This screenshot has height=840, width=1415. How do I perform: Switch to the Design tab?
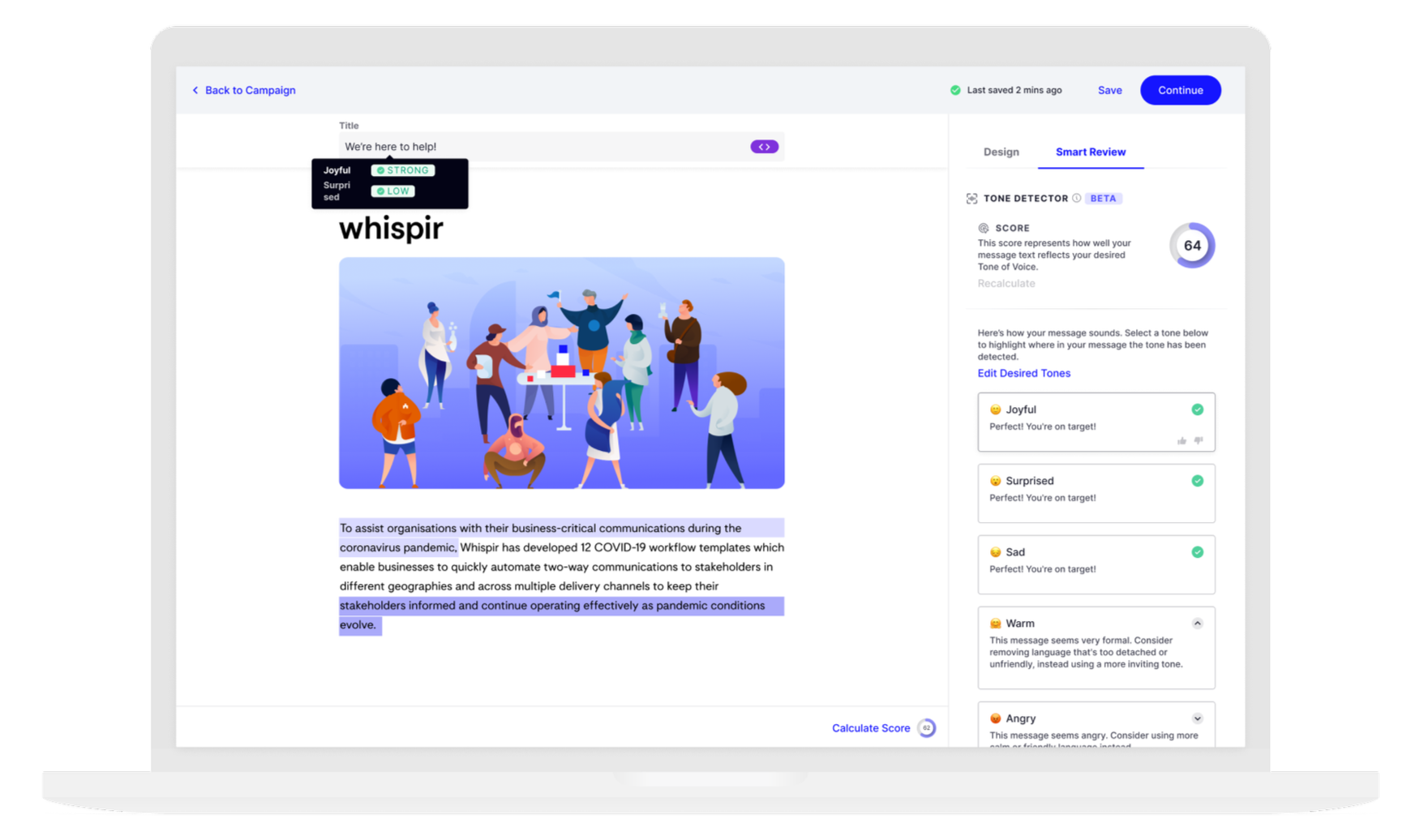click(1001, 152)
